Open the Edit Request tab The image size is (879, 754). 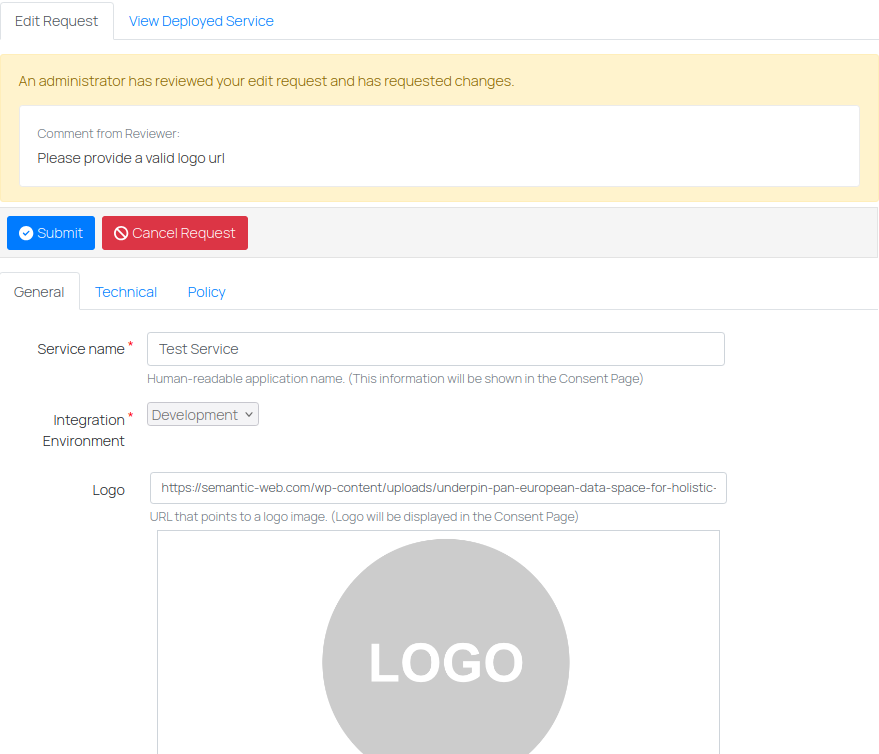click(x=57, y=21)
